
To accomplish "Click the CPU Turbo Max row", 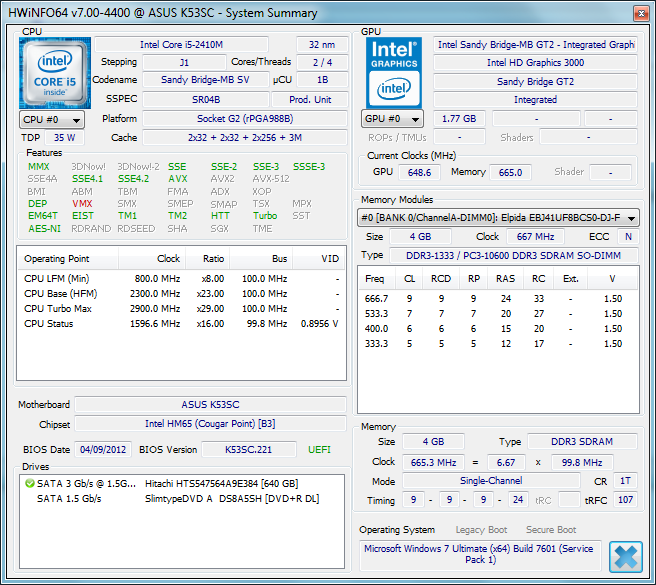I will (x=181, y=309).
